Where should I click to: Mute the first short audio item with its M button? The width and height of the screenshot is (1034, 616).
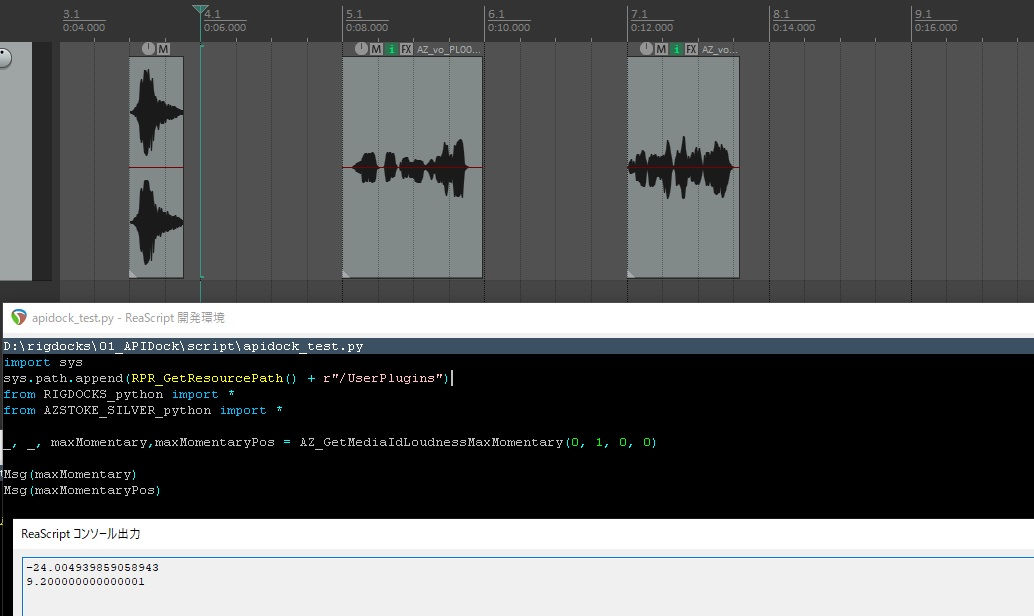164,49
